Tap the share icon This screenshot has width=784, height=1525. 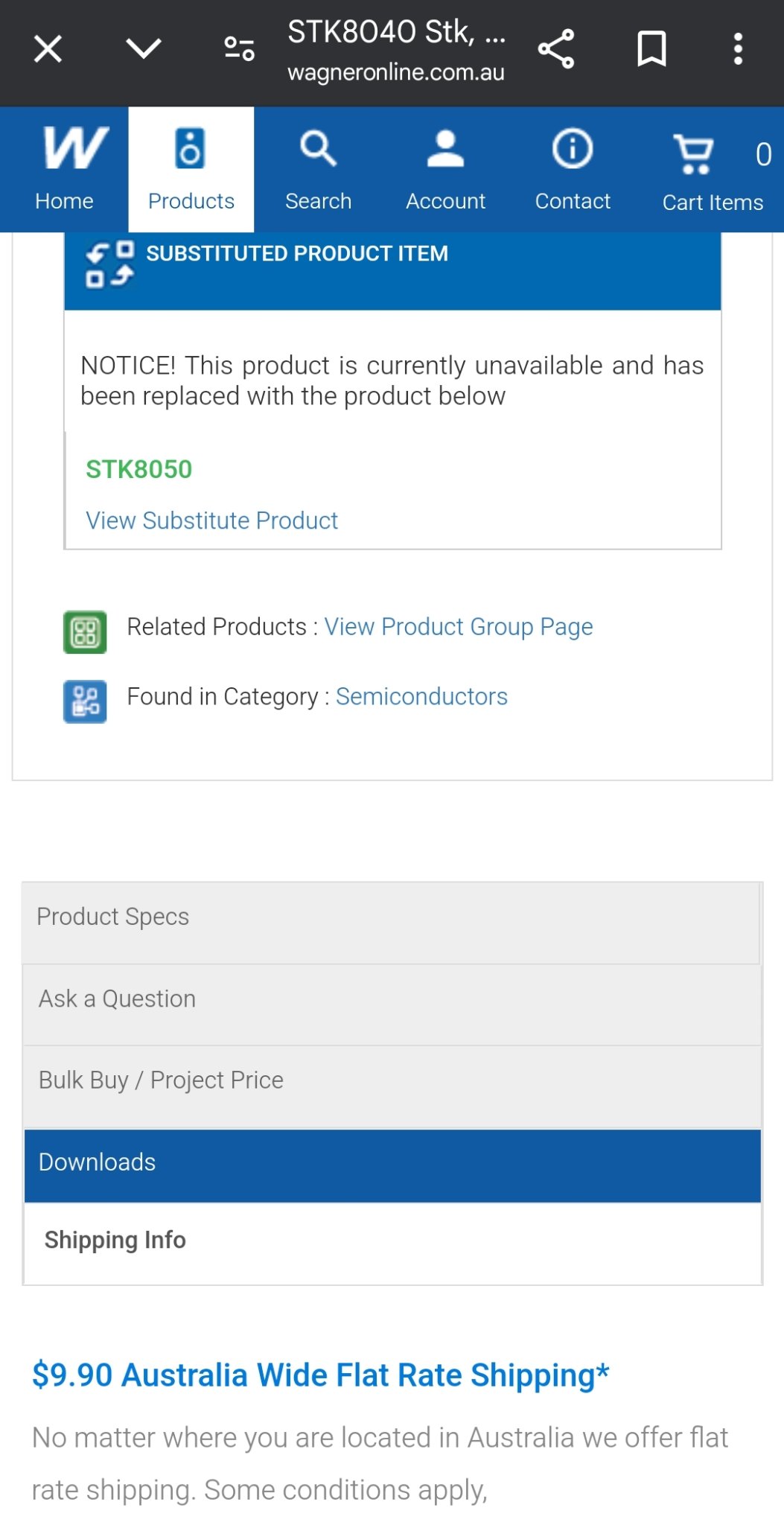(x=556, y=50)
